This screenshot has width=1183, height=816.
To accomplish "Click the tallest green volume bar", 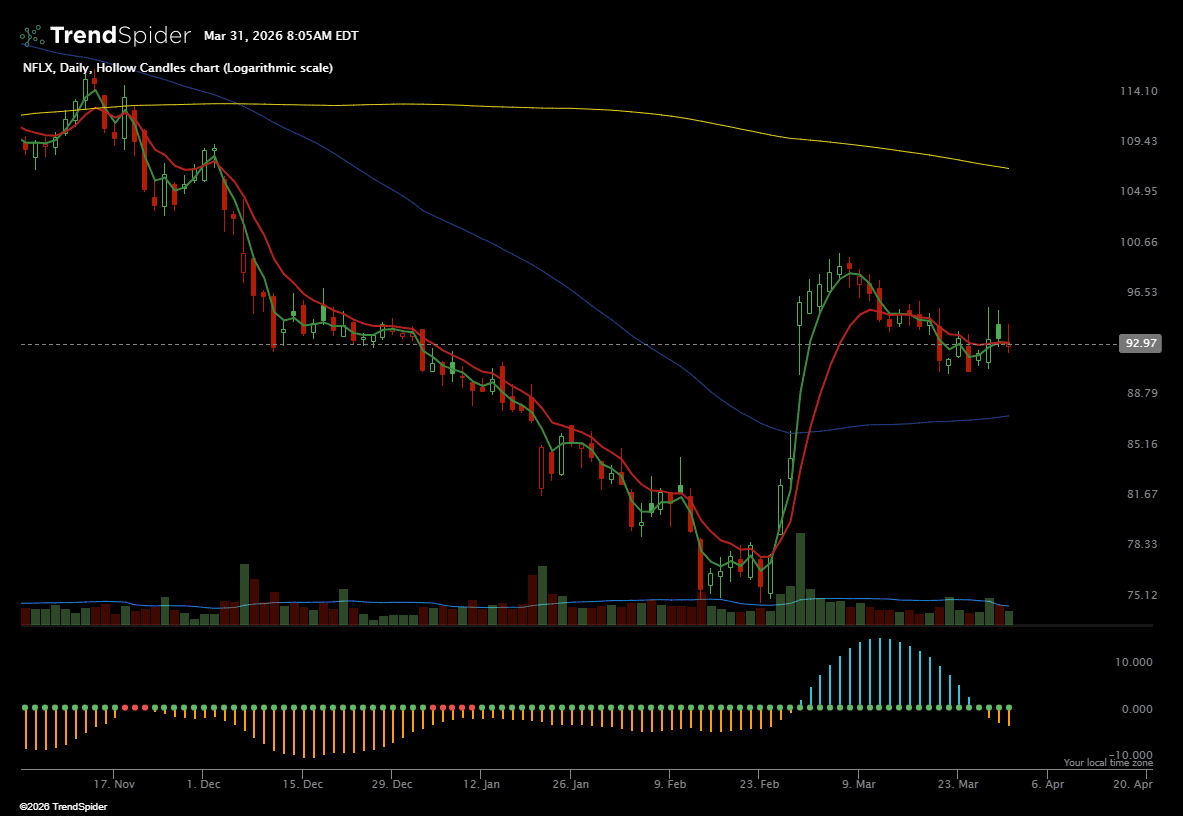I will click(x=800, y=580).
